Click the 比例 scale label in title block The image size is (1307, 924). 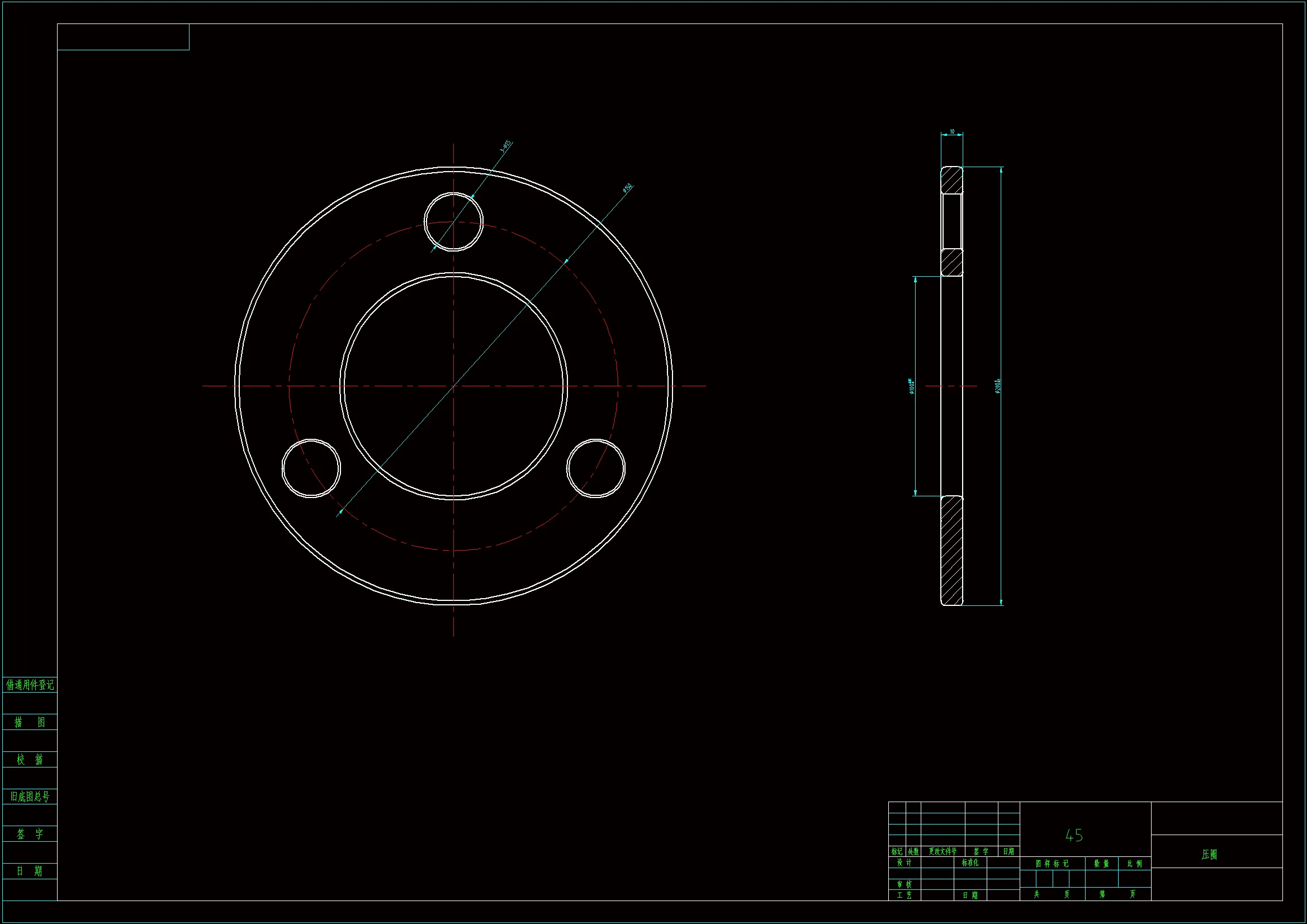pos(1134,864)
